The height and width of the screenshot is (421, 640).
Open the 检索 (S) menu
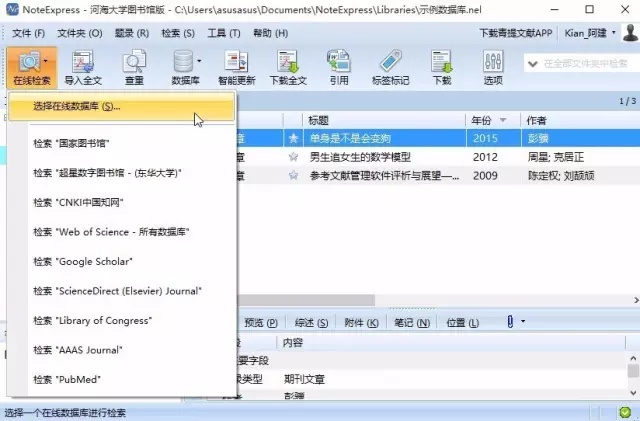(x=178, y=33)
